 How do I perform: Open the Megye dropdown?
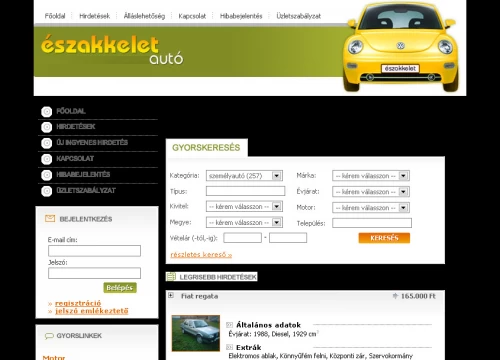pos(244,222)
